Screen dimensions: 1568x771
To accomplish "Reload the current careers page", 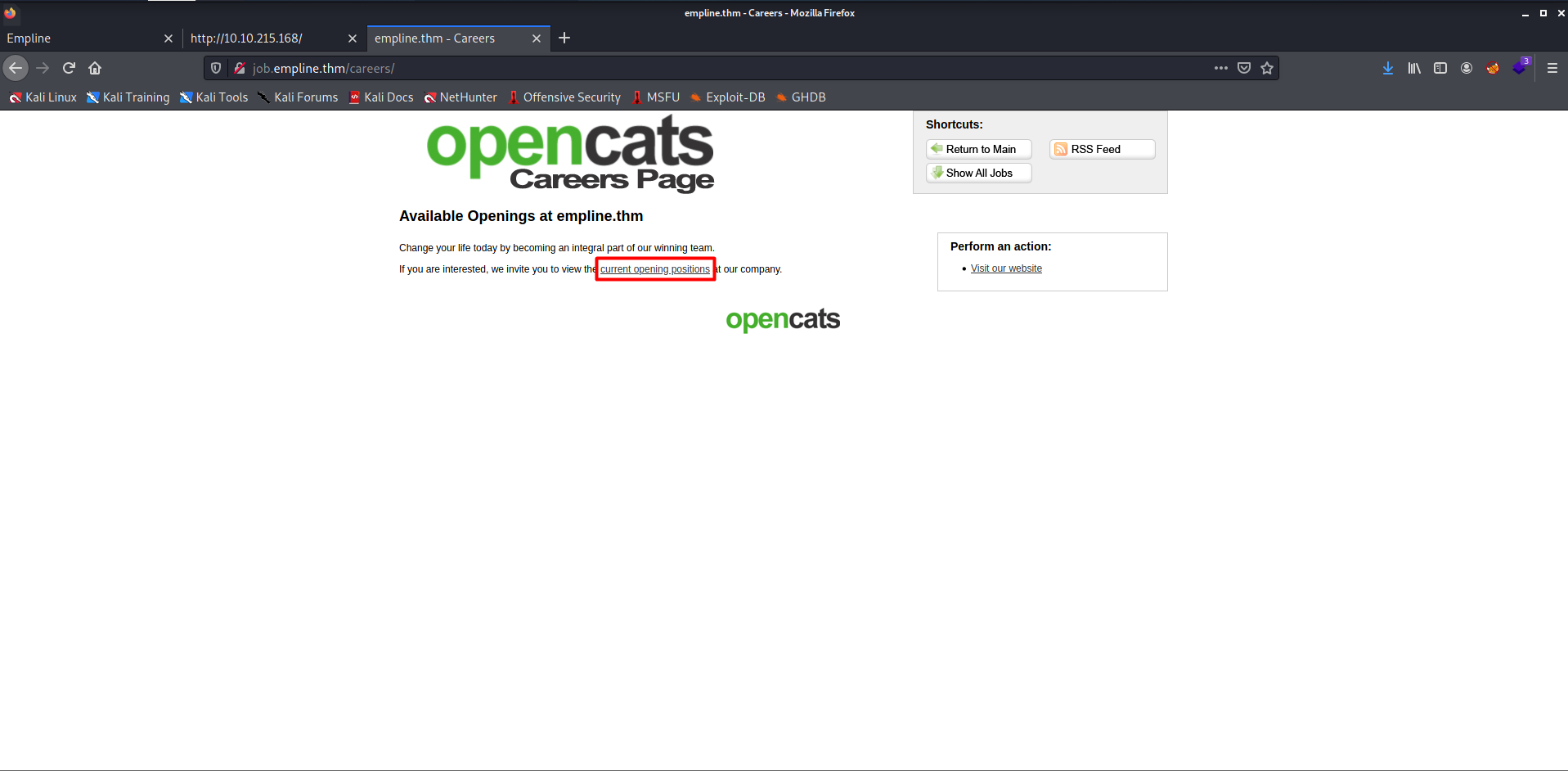I will coord(69,68).
